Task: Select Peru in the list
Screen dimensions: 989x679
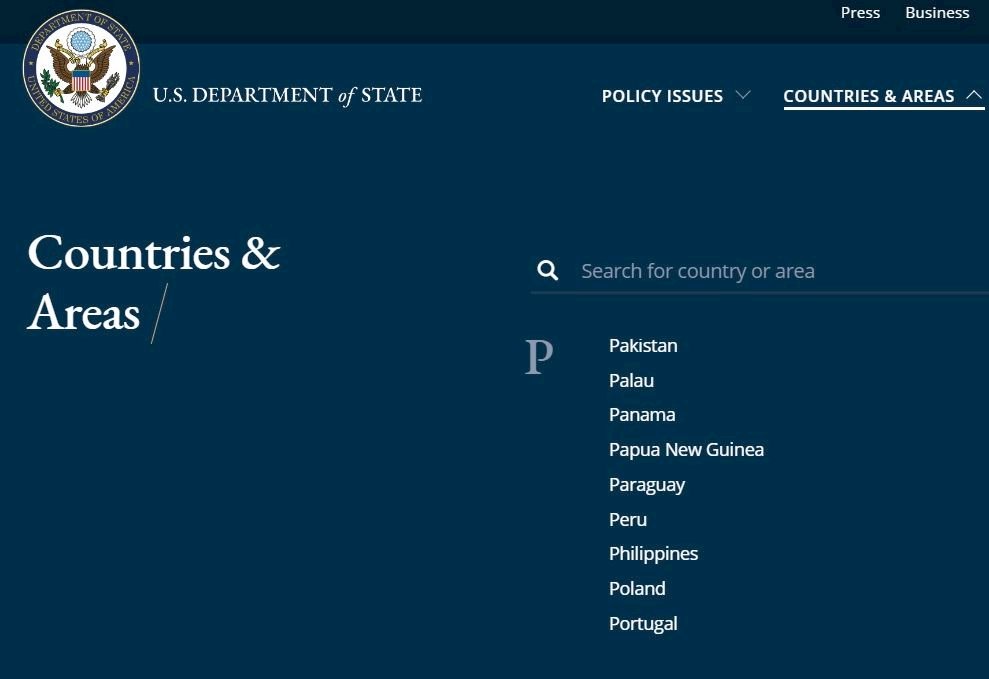Action: pos(628,519)
